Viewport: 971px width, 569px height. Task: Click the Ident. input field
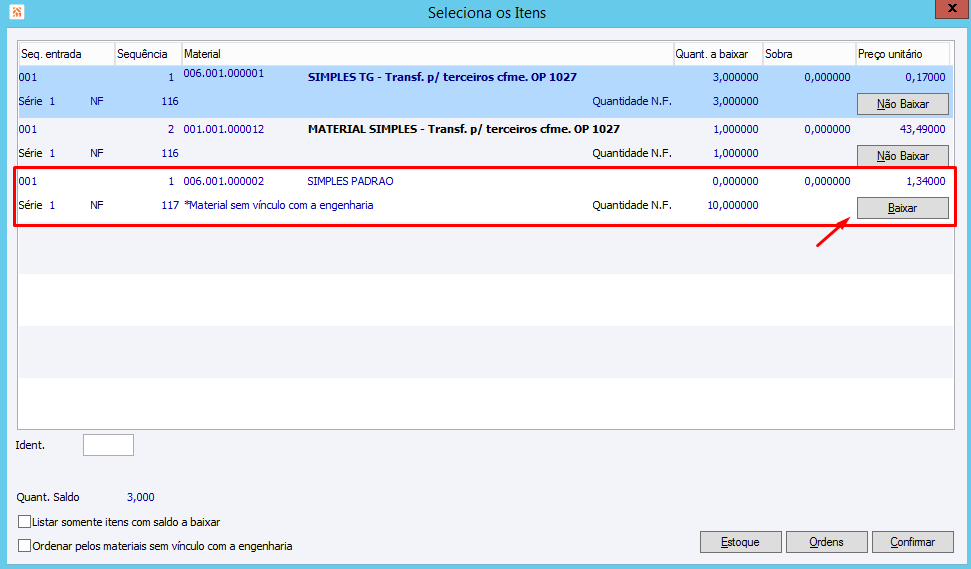coord(108,445)
